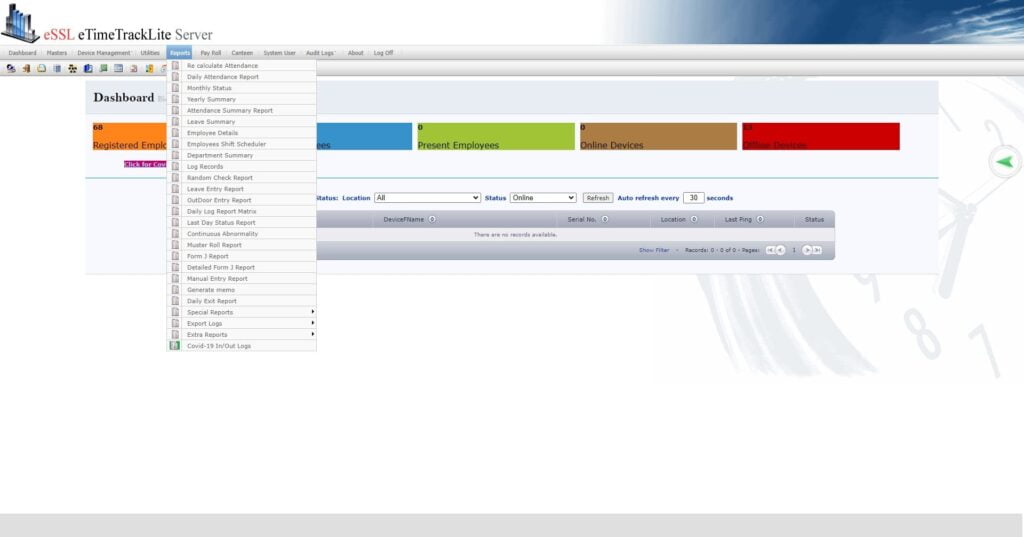
Task: Go to first page in pager
Action: pos(771,250)
